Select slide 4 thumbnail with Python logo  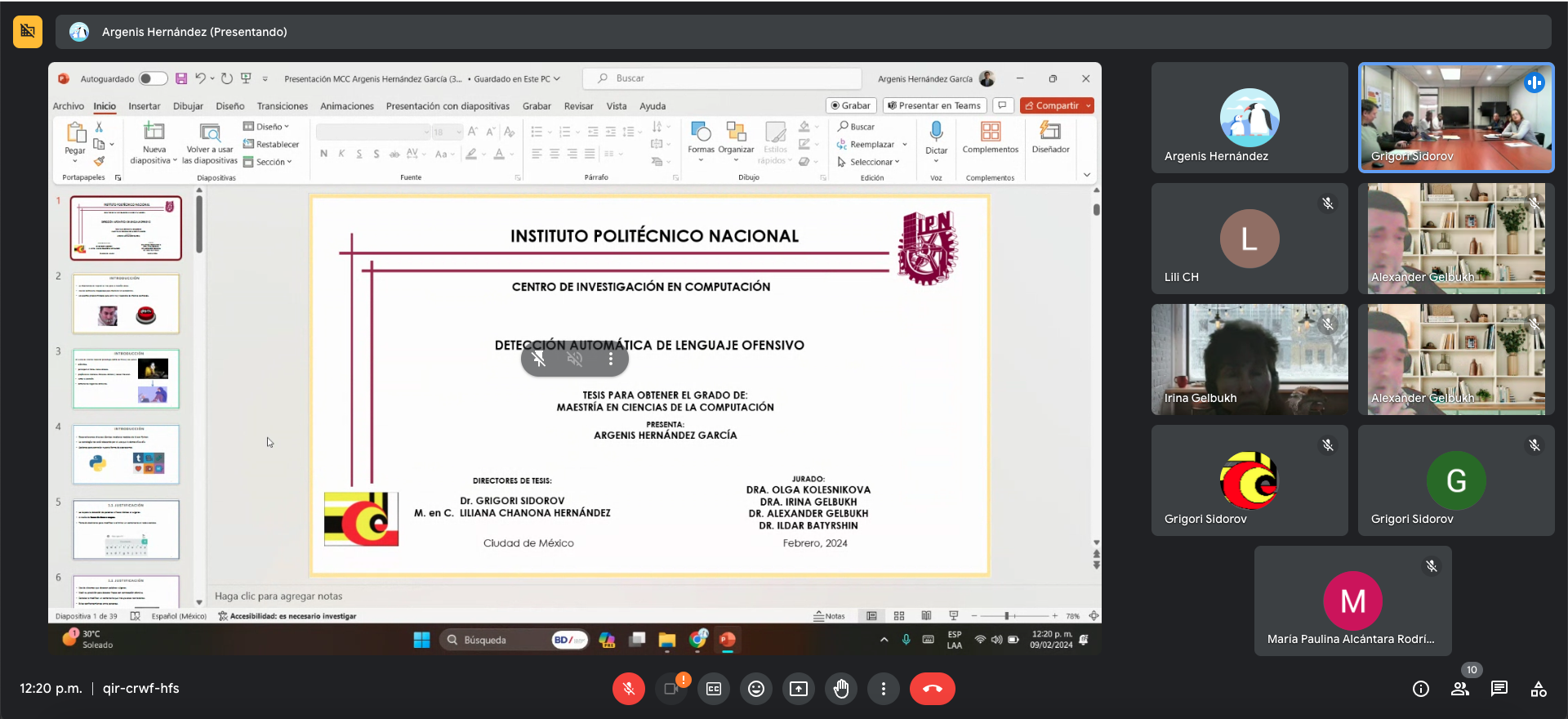126,454
